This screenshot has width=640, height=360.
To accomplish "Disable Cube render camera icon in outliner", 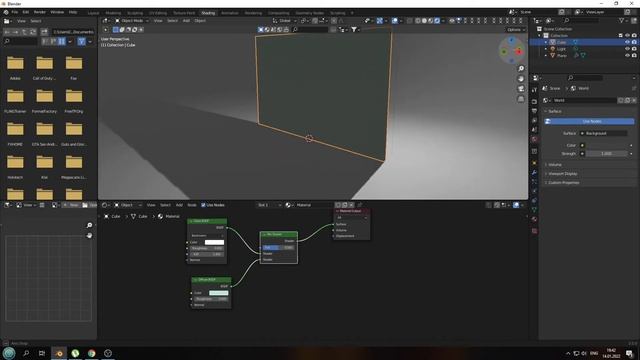I will click(x=634, y=42).
